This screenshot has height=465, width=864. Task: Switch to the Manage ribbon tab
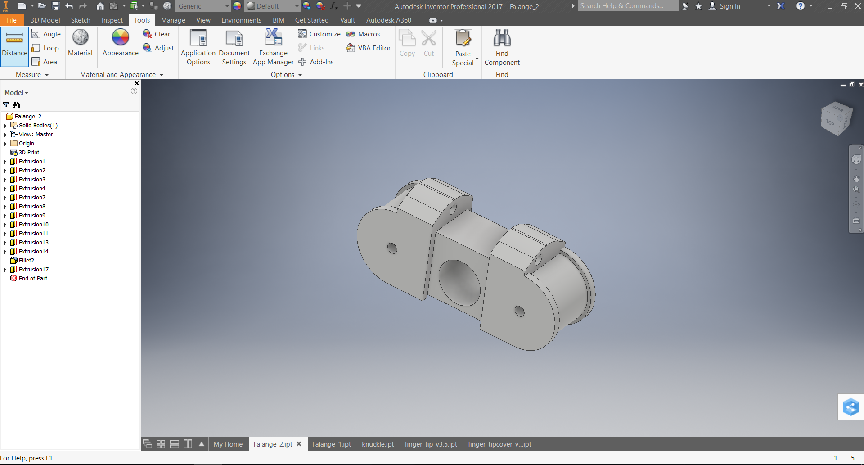tap(173, 20)
